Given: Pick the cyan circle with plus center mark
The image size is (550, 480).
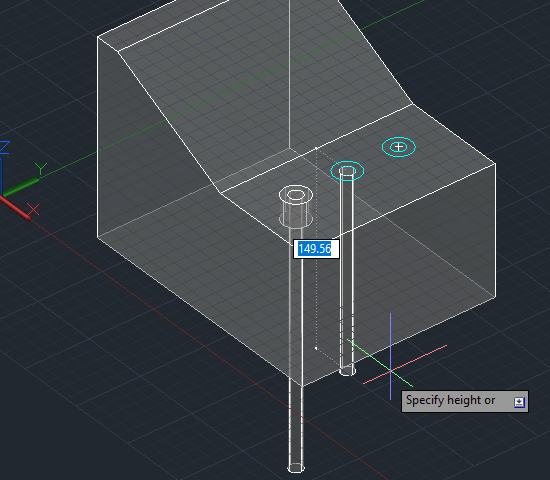Looking at the screenshot, I should pyautogui.click(x=399, y=147).
